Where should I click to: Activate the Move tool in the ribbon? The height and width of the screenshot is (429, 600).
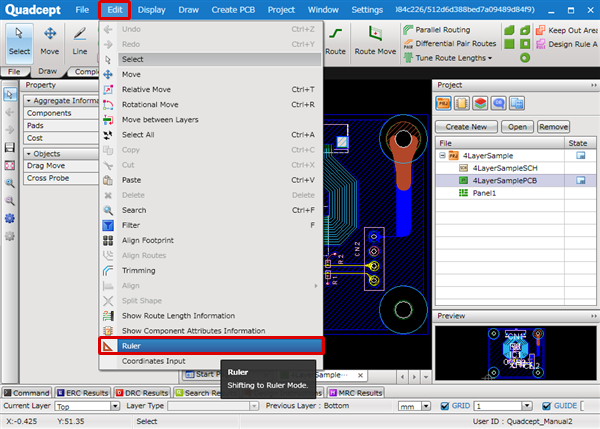50,43
